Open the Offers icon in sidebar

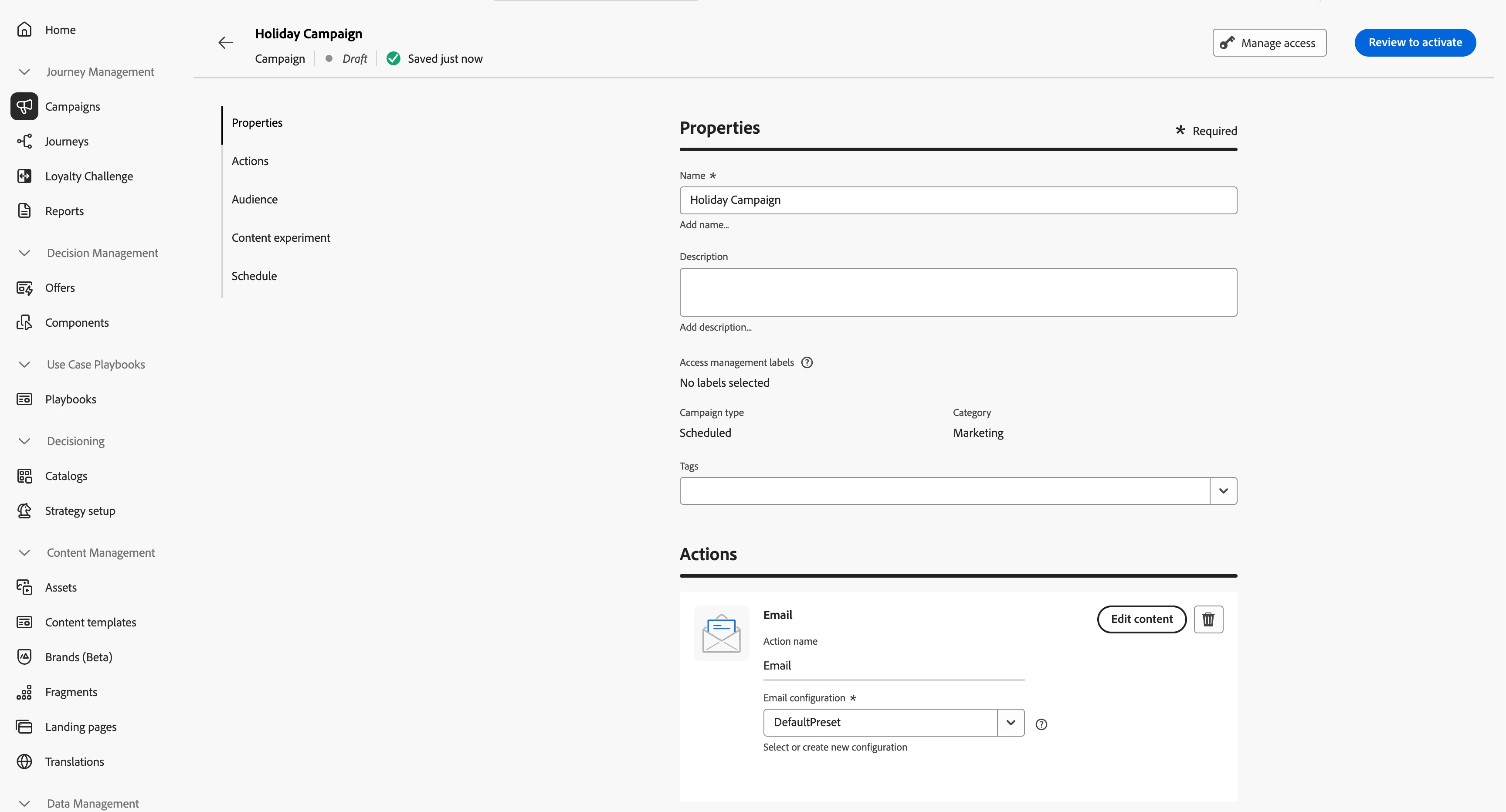[x=24, y=288]
